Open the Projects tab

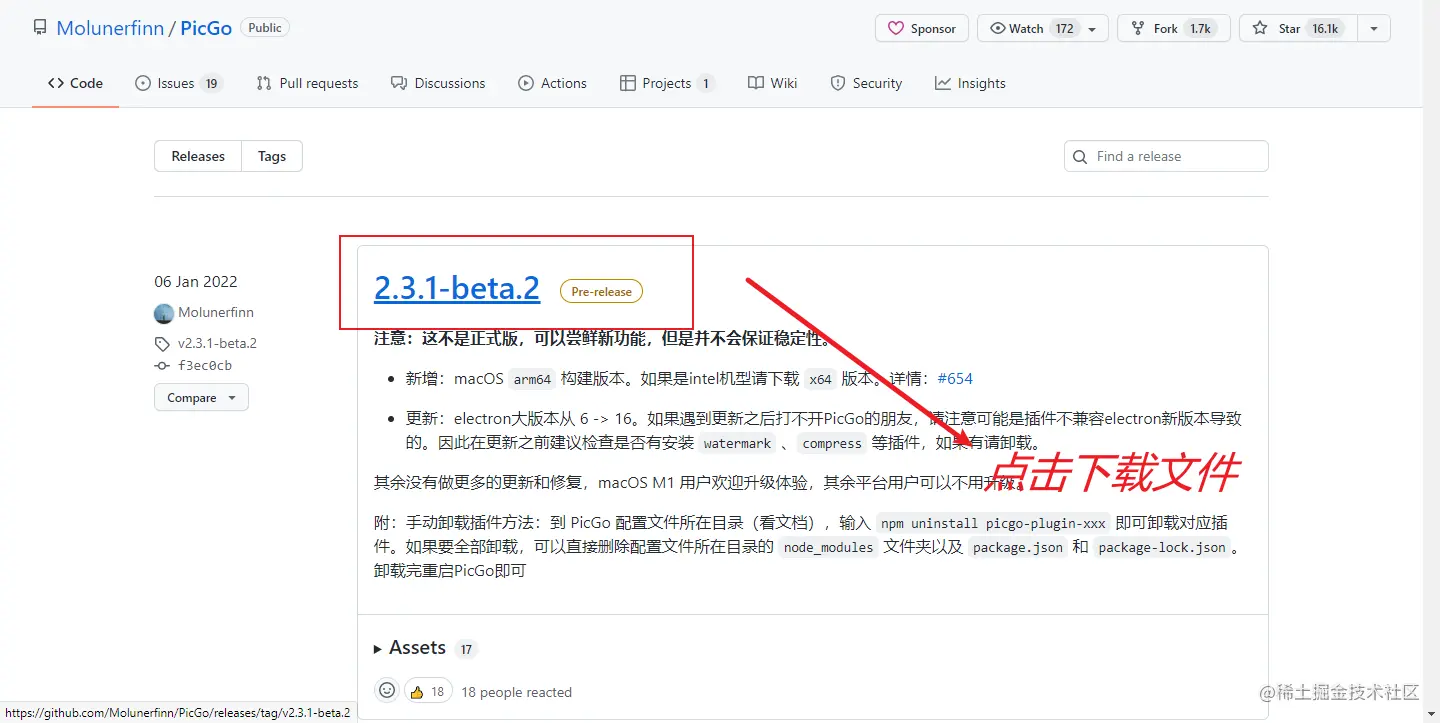point(666,83)
